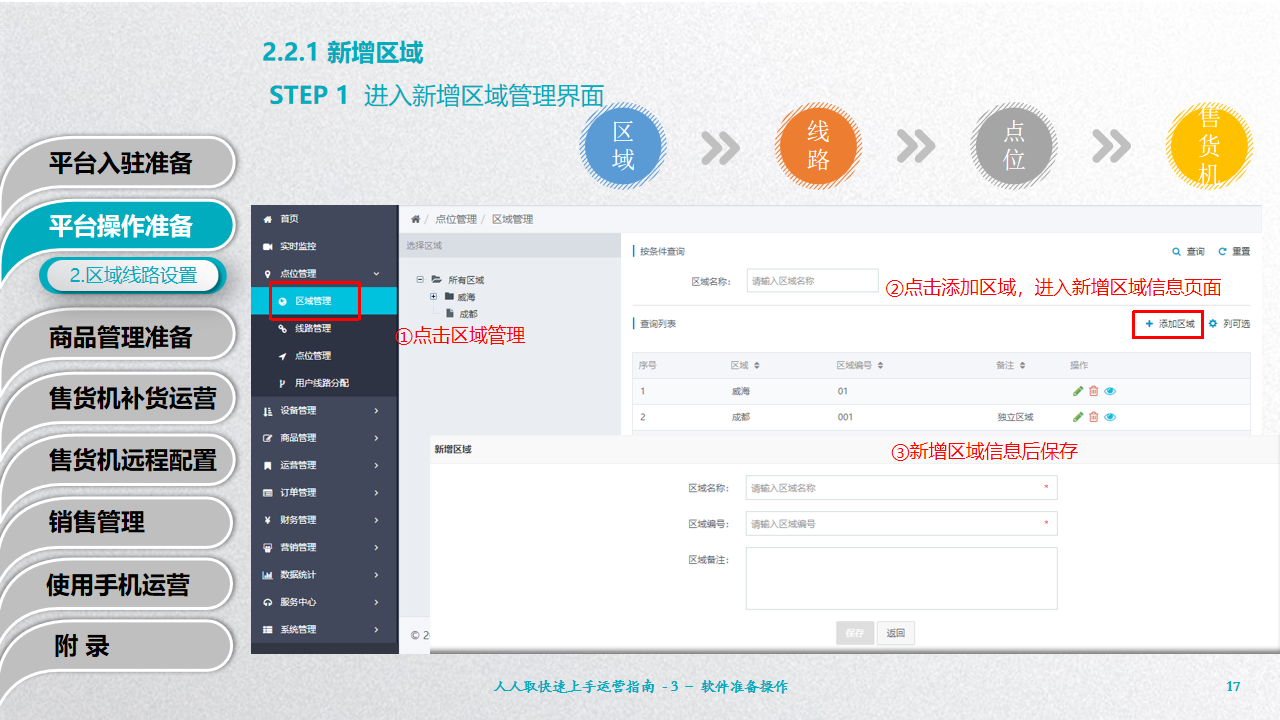Click the home icon in the breadcrumb
This screenshot has width=1280, height=720.
415,219
